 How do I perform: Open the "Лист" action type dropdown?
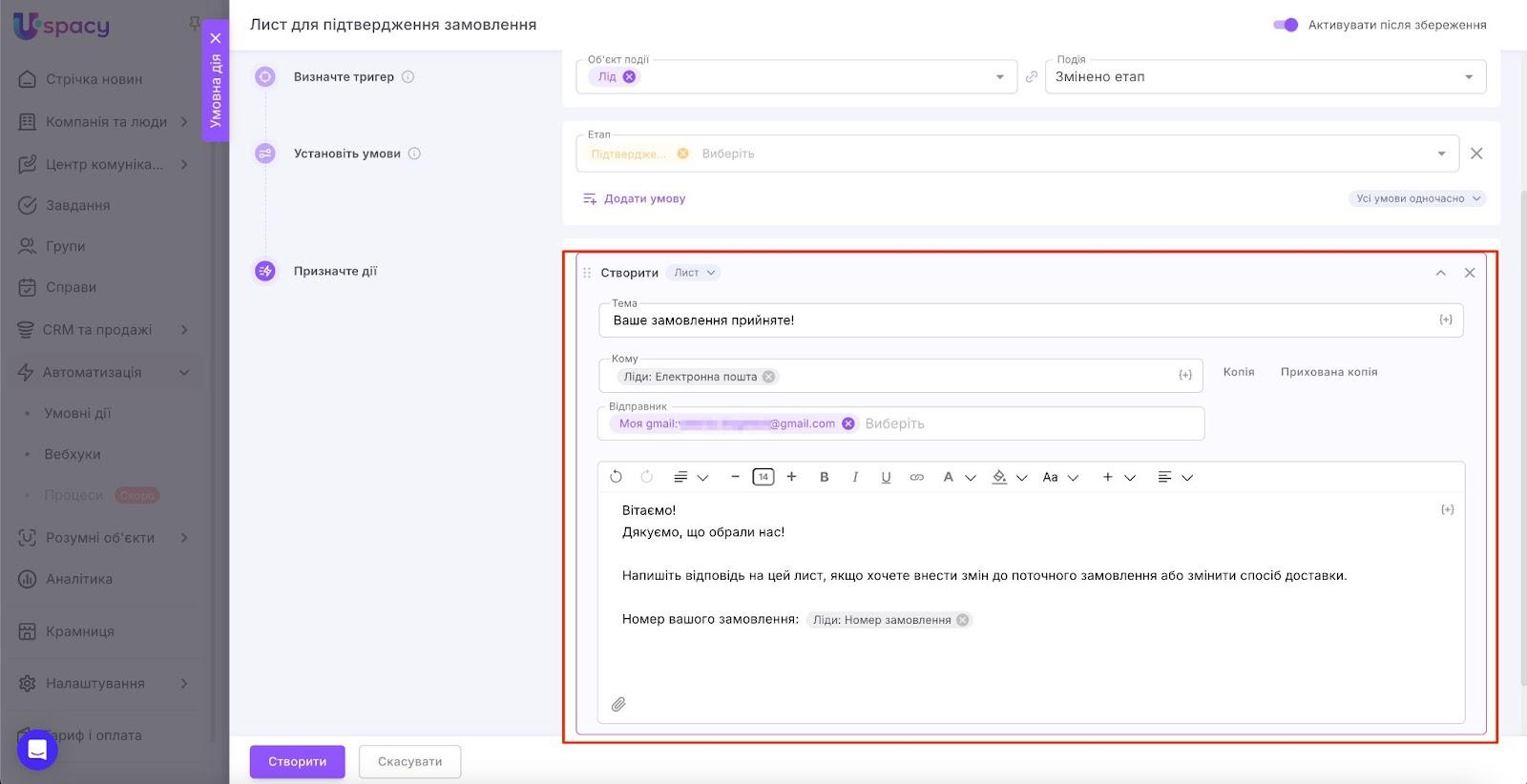click(x=694, y=273)
